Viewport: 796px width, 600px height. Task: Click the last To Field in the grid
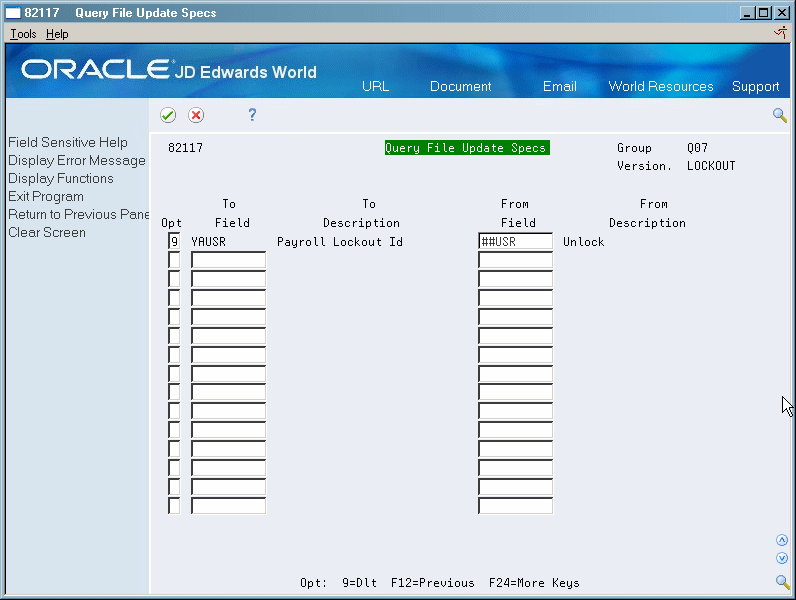[228, 506]
